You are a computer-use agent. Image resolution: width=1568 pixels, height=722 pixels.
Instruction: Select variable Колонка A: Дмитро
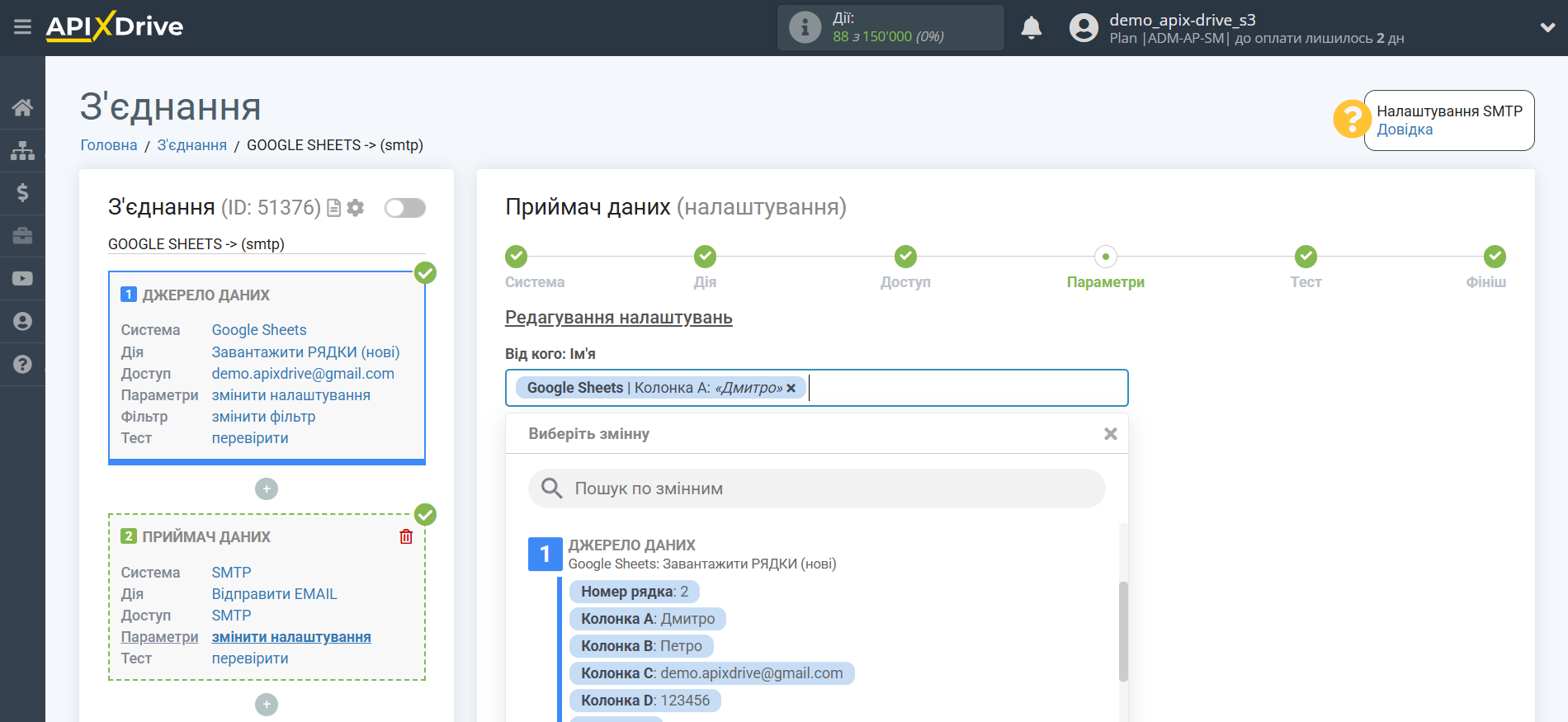[x=648, y=619]
